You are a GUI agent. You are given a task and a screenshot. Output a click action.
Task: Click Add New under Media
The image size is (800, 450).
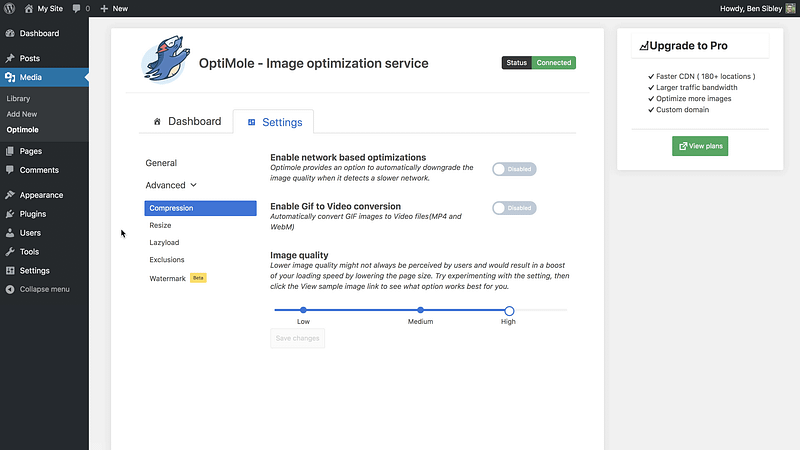point(22,114)
